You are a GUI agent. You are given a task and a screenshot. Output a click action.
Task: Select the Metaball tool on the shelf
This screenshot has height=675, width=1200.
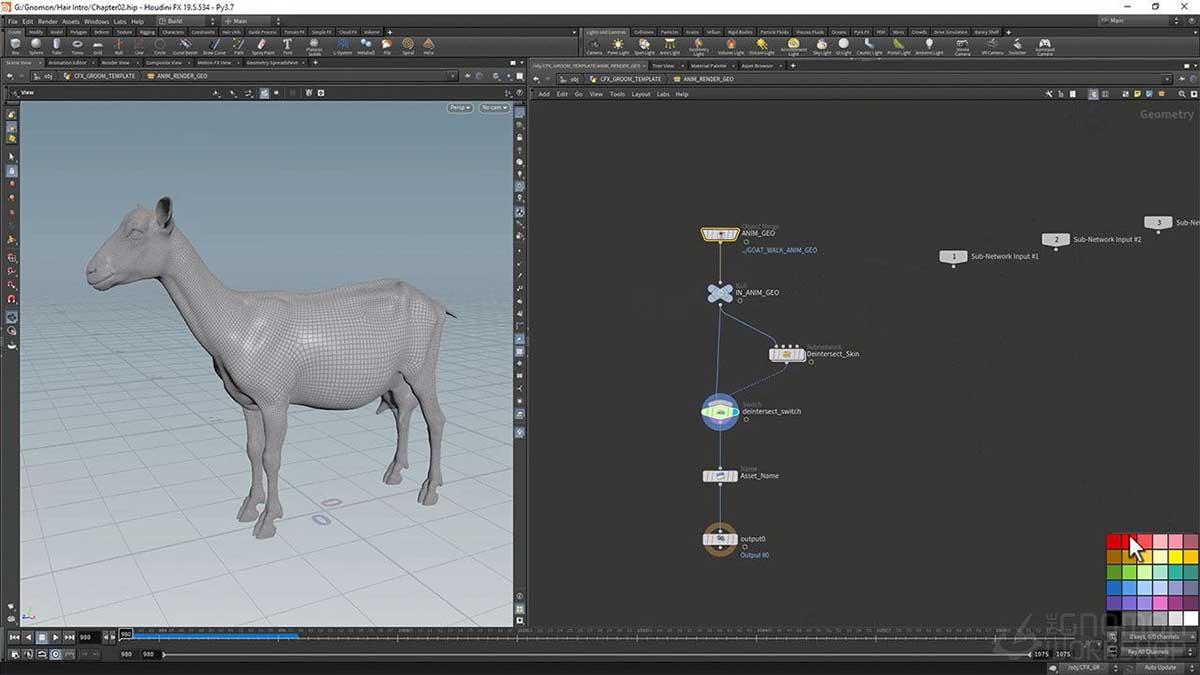coord(364,44)
